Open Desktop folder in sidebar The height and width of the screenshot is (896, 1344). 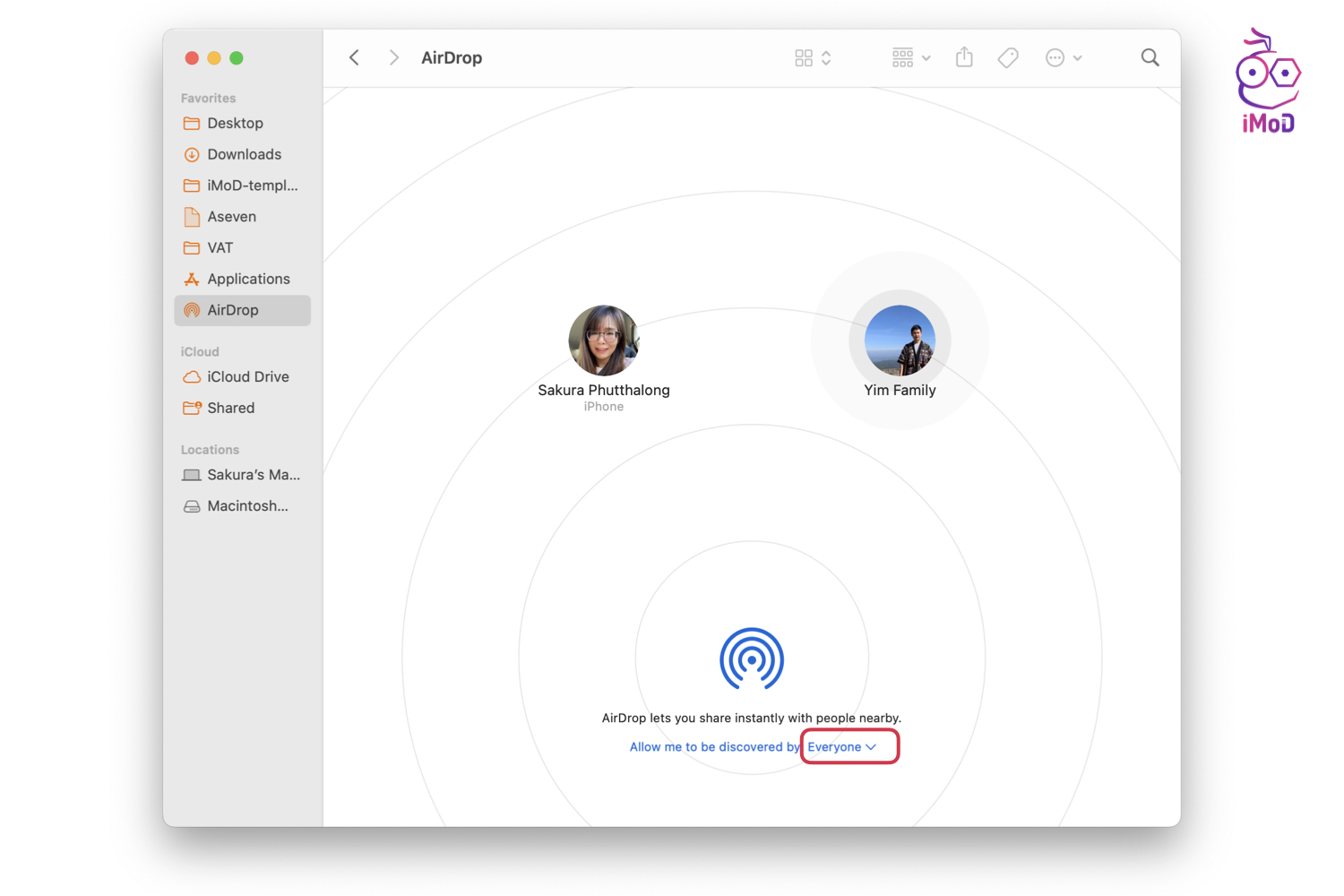(x=235, y=124)
